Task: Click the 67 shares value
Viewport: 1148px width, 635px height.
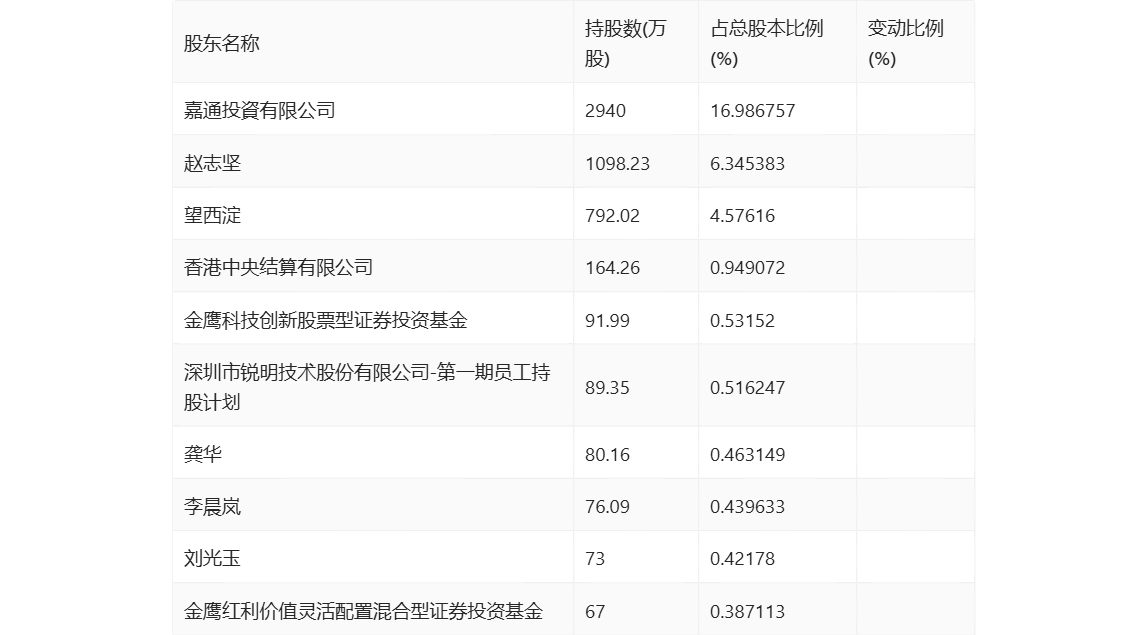Action: pos(595,611)
